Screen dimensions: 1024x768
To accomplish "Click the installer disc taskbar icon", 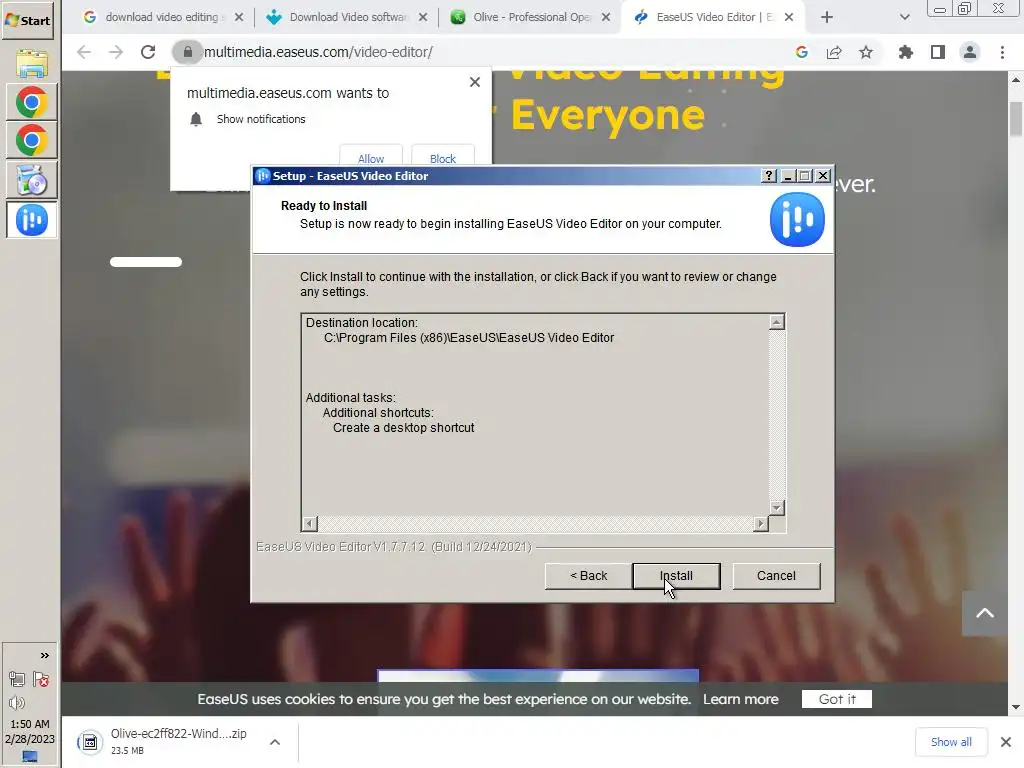I will click(x=31, y=180).
